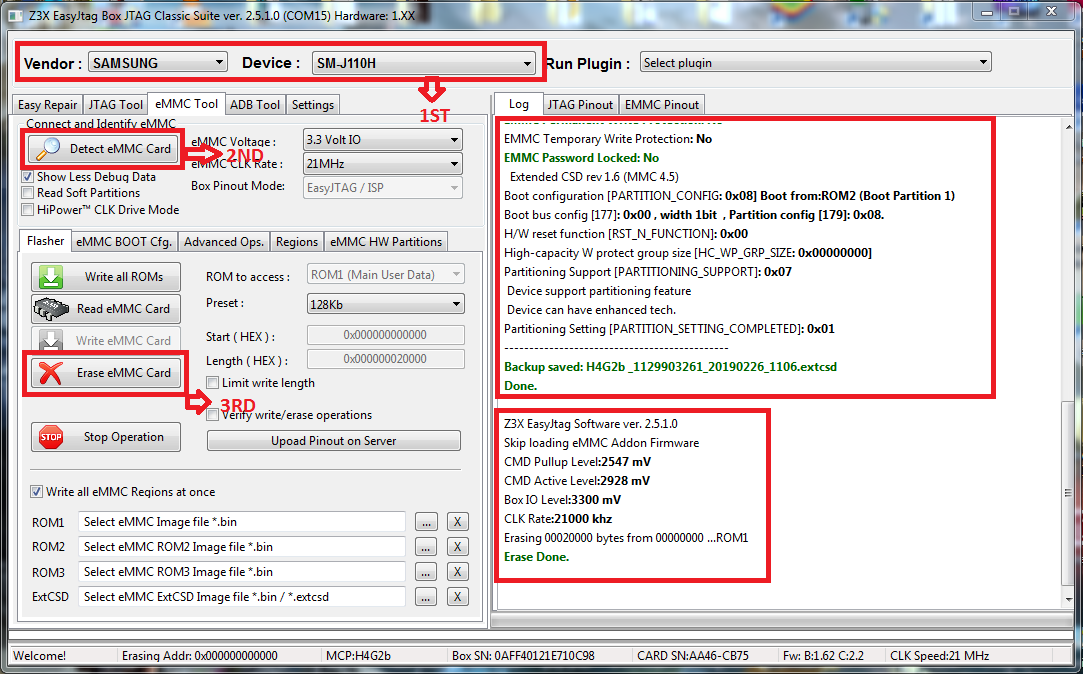Click 'Box SN: 0AFF40121E710C98' status entry

tap(523, 655)
